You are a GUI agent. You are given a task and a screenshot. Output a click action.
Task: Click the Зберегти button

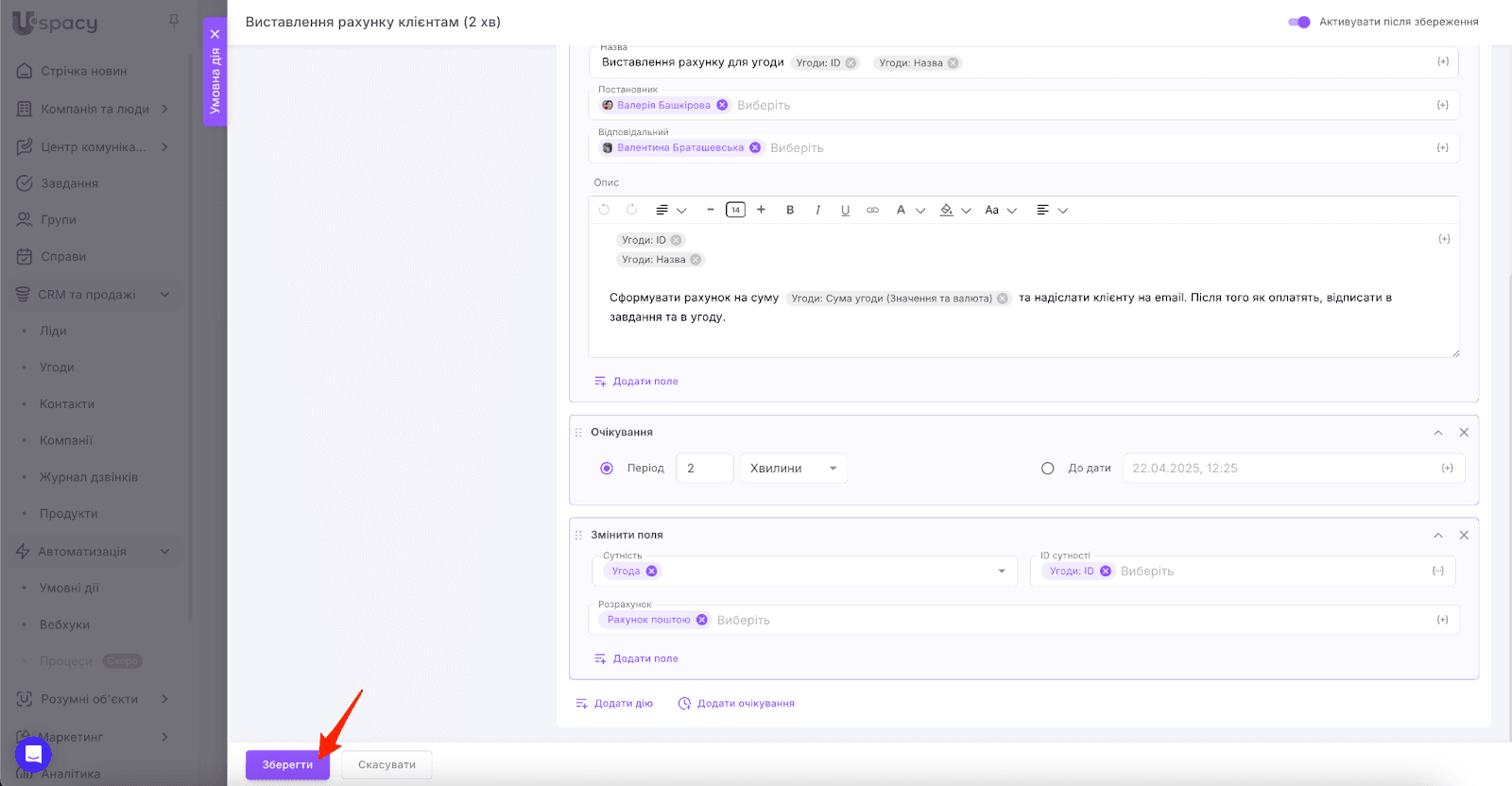pos(287,764)
